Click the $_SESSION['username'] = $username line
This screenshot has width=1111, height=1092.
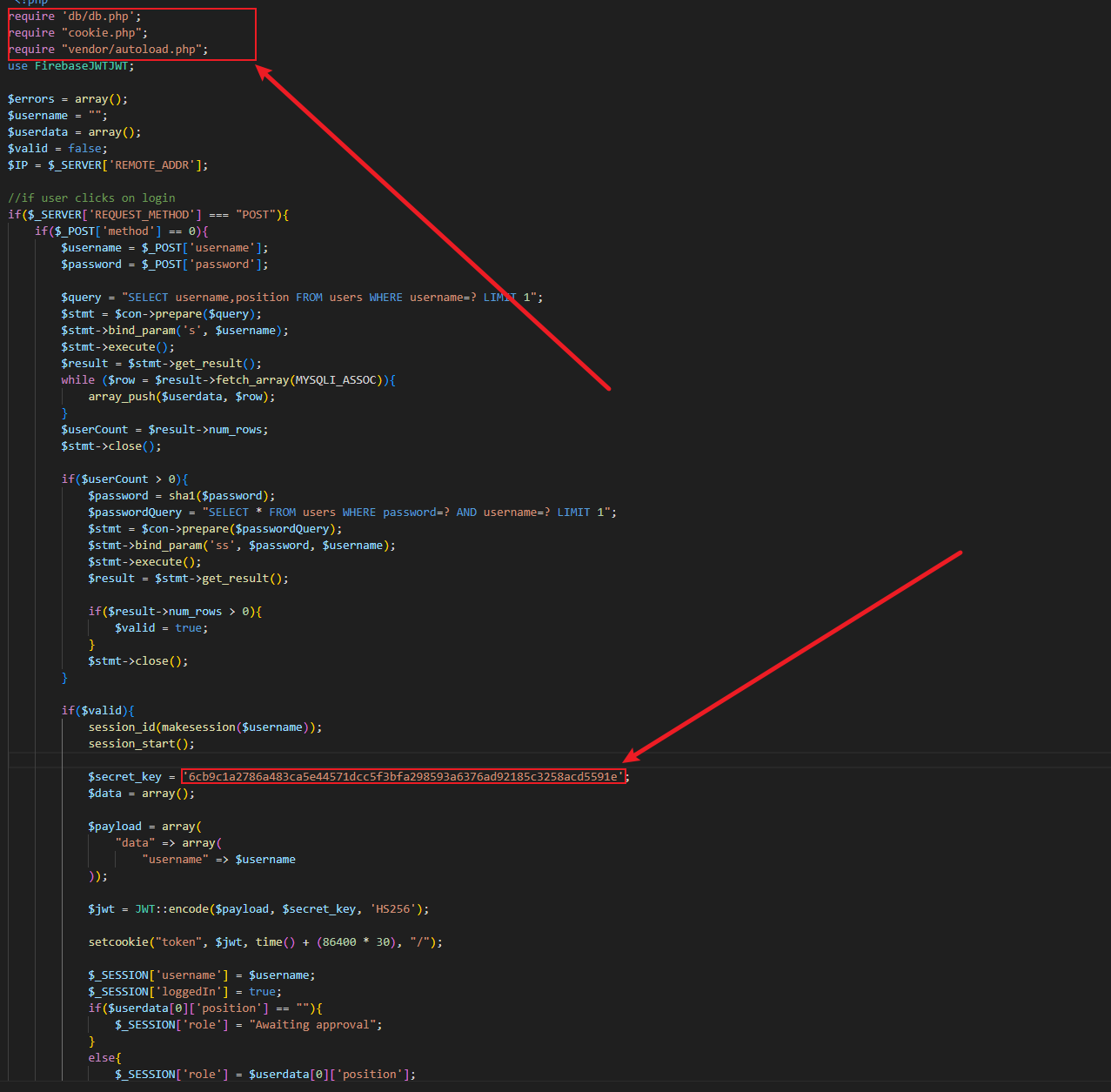click(x=202, y=975)
